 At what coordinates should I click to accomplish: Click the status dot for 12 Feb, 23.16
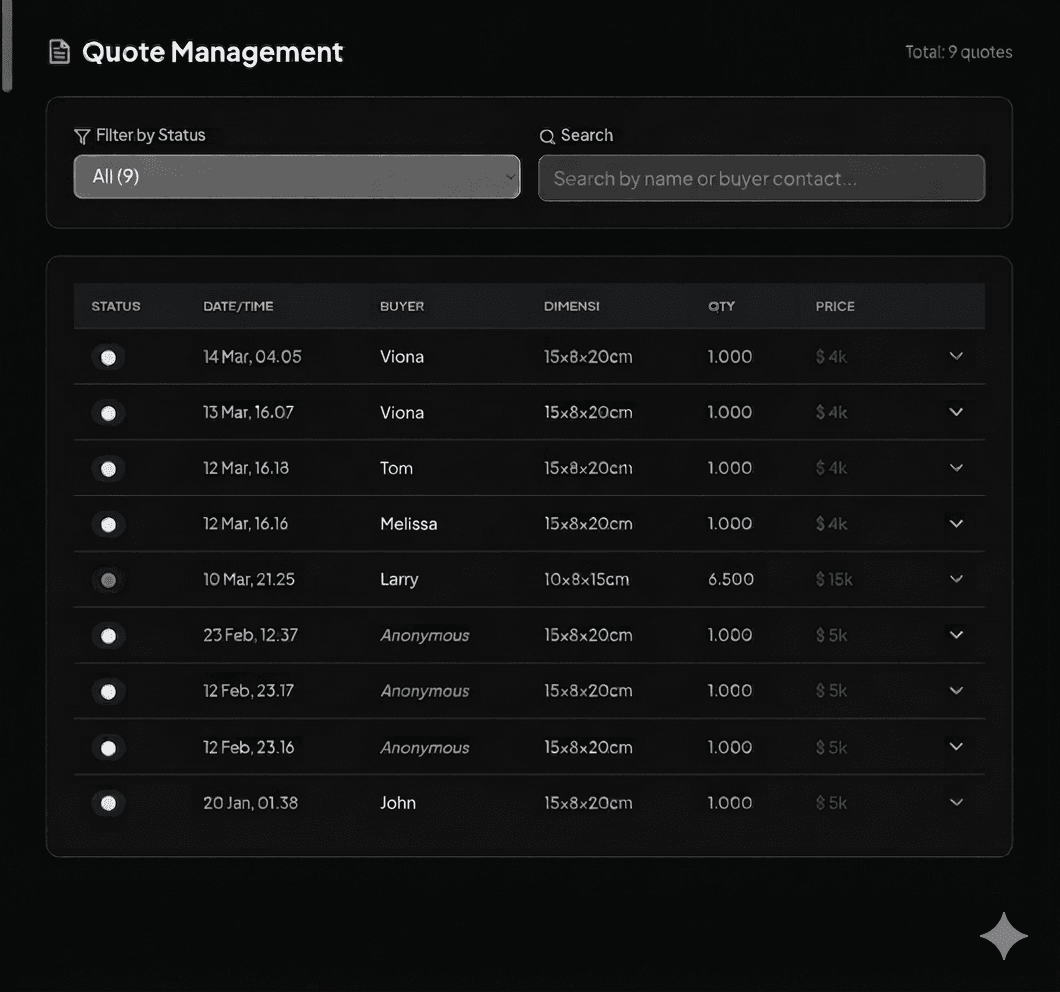point(108,747)
